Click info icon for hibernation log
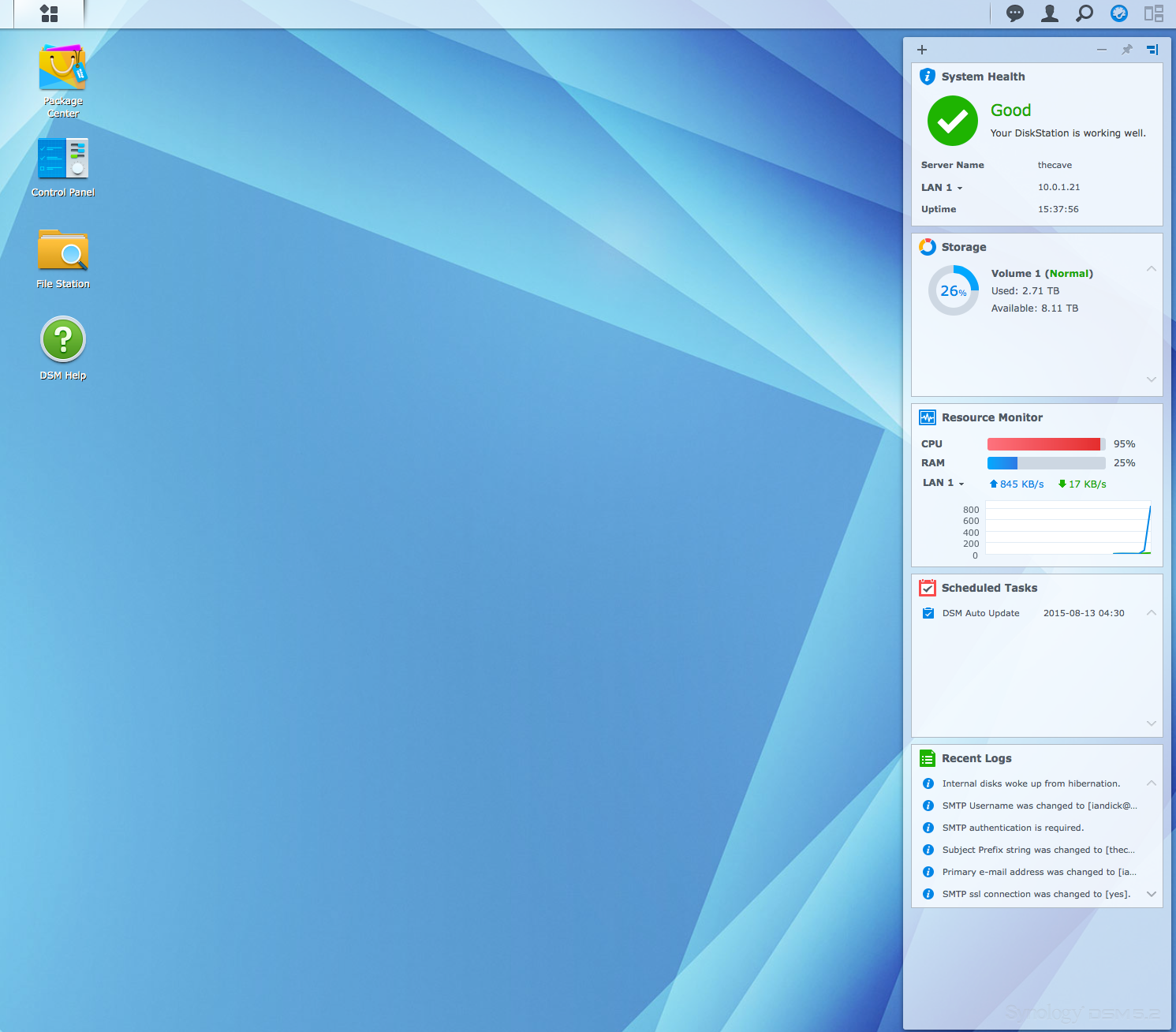 (928, 783)
